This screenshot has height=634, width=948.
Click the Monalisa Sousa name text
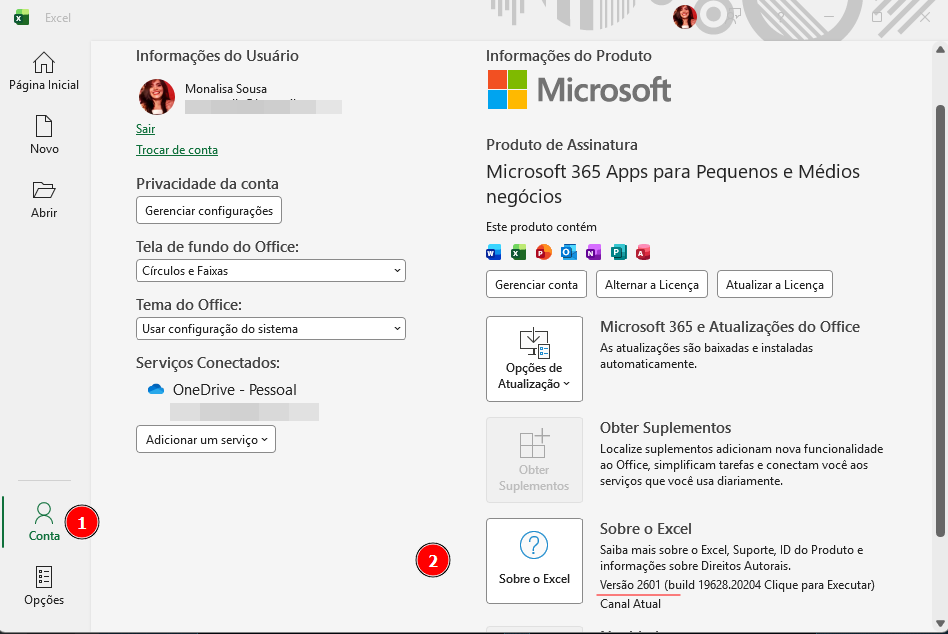(x=226, y=89)
